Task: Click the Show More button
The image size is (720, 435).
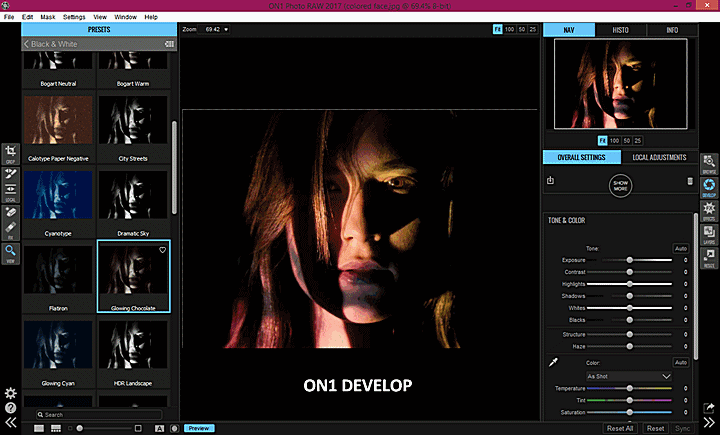Action: 620,186
